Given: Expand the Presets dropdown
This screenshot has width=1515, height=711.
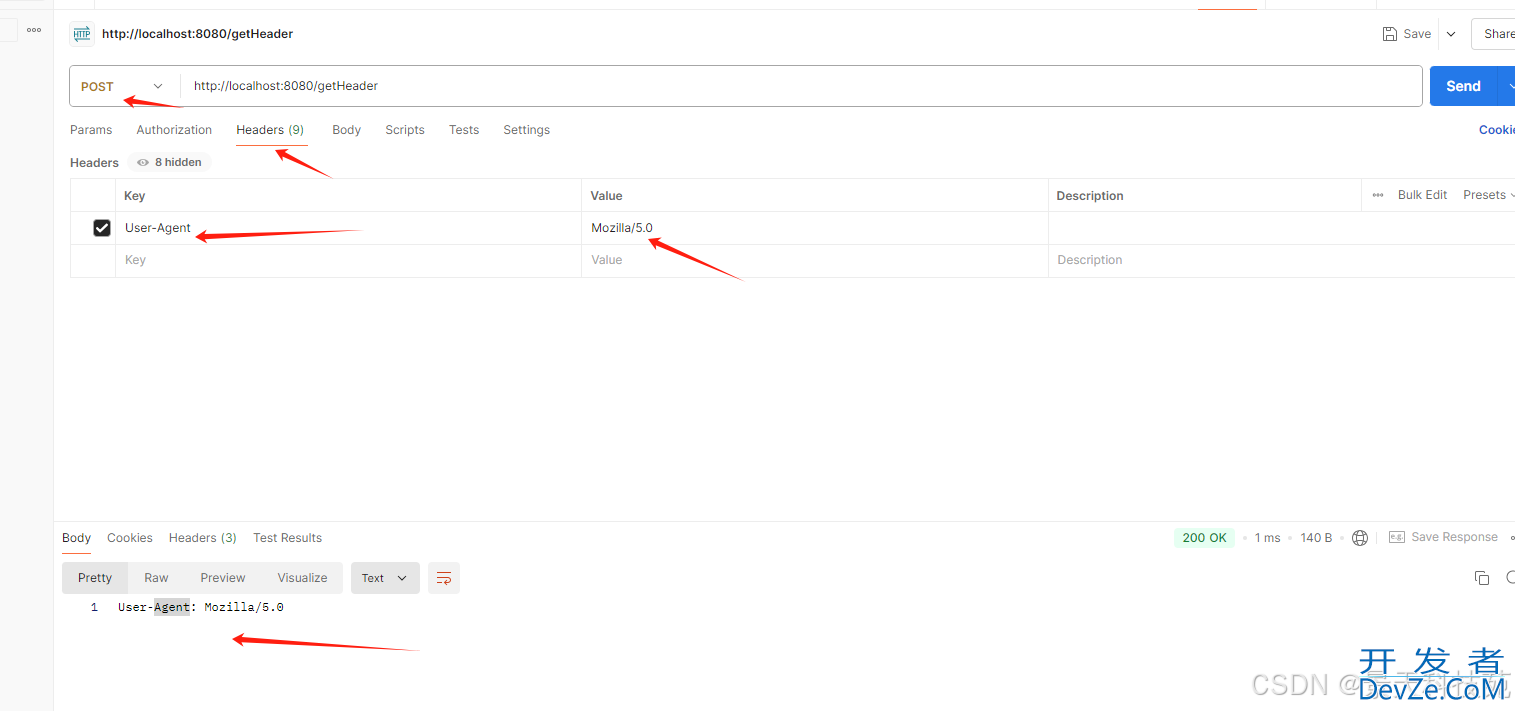Looking at the screenshot, I should click(x=1488, y=195).
